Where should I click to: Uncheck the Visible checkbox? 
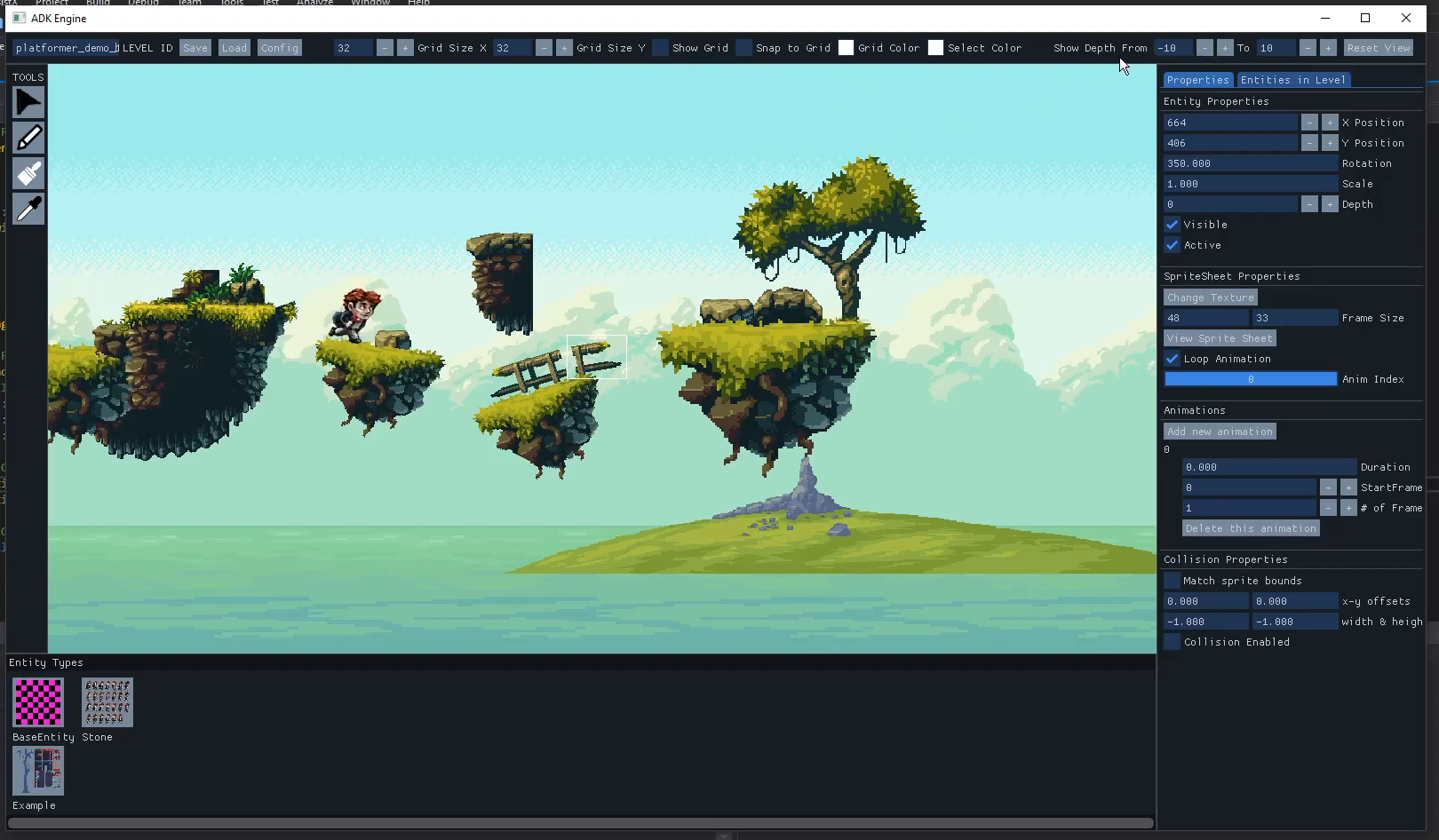tap(1173, 225)
